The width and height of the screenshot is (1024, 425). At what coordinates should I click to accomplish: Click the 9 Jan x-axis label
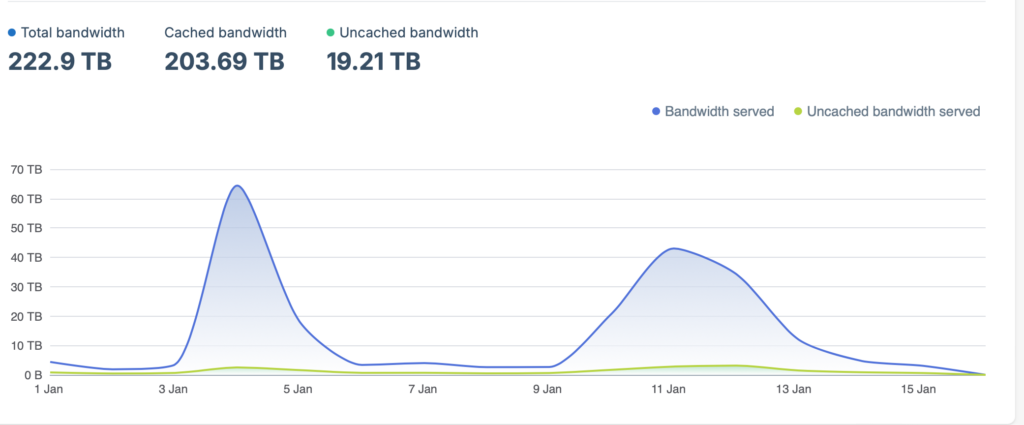click(x=545, y=388)
